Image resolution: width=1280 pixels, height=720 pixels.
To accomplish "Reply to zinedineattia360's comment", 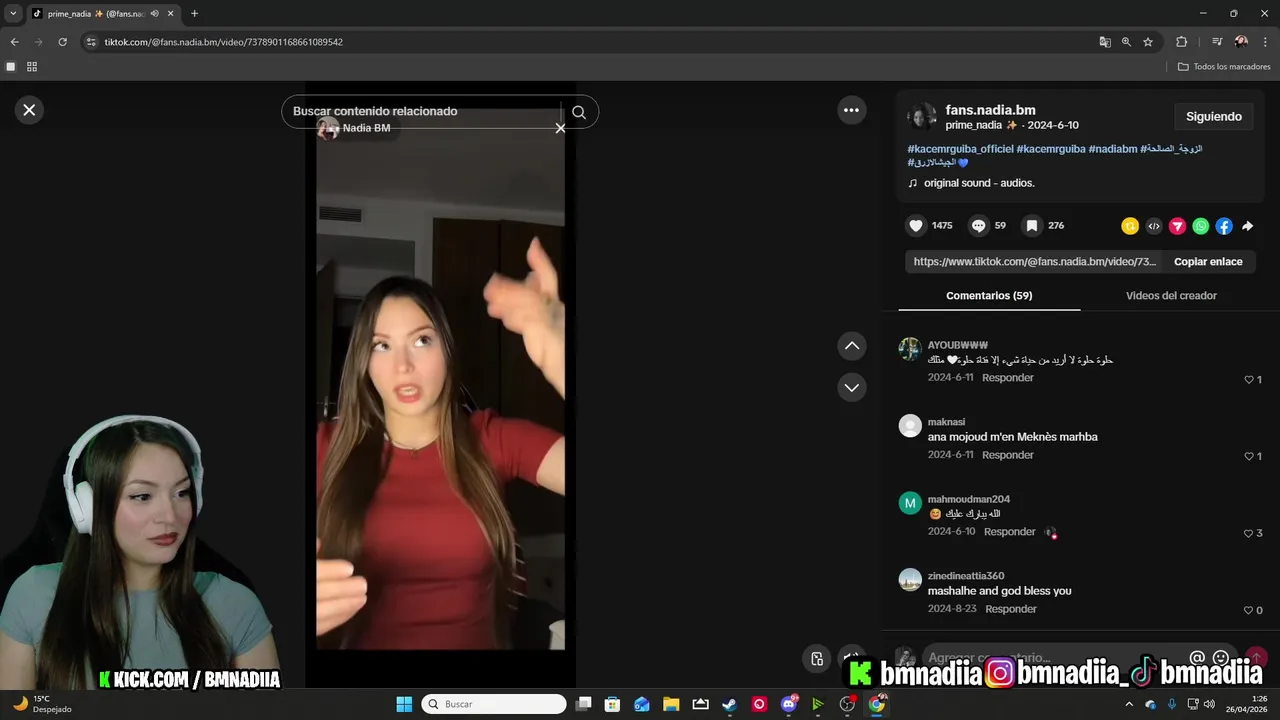I will point(1010,609).
